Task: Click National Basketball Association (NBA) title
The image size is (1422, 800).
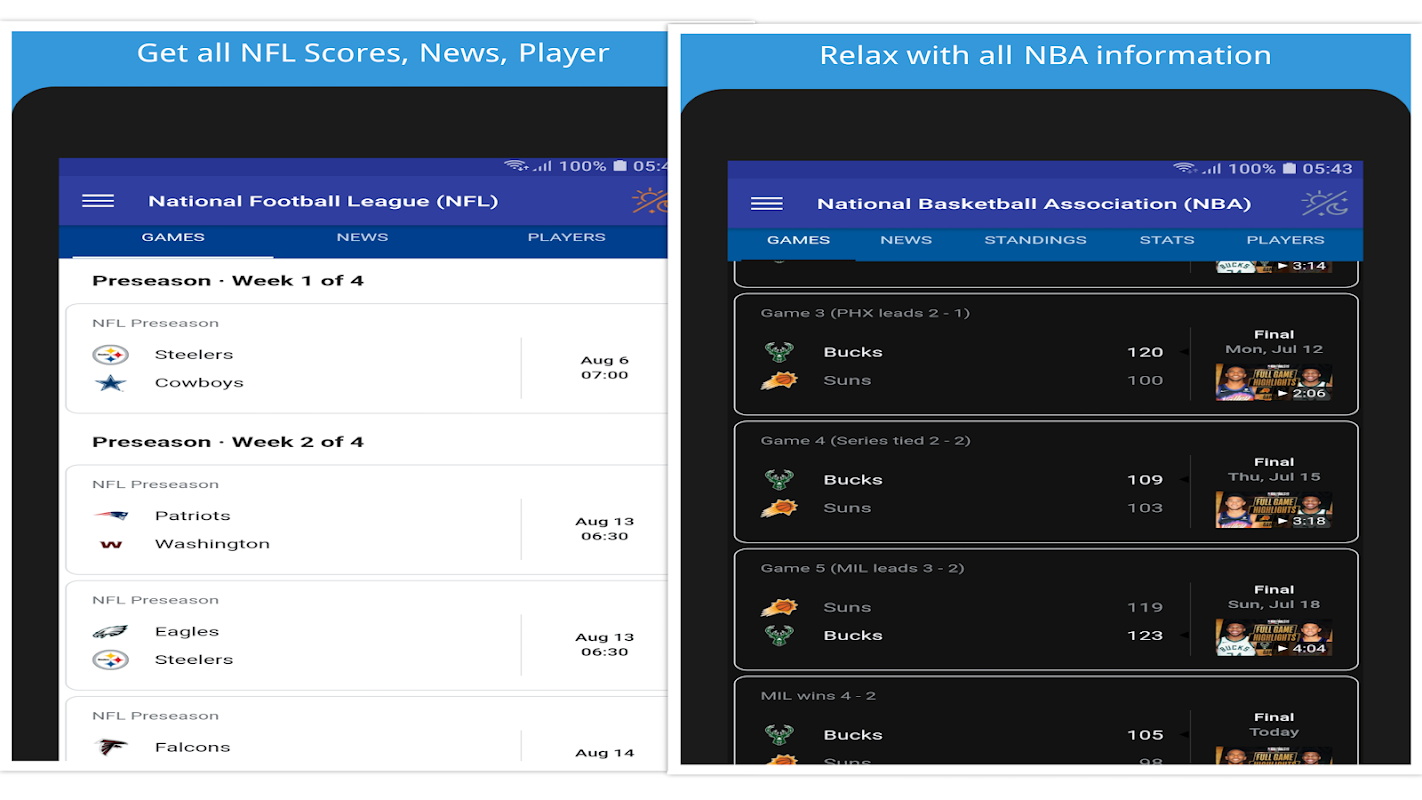Action: point(1034,204)
